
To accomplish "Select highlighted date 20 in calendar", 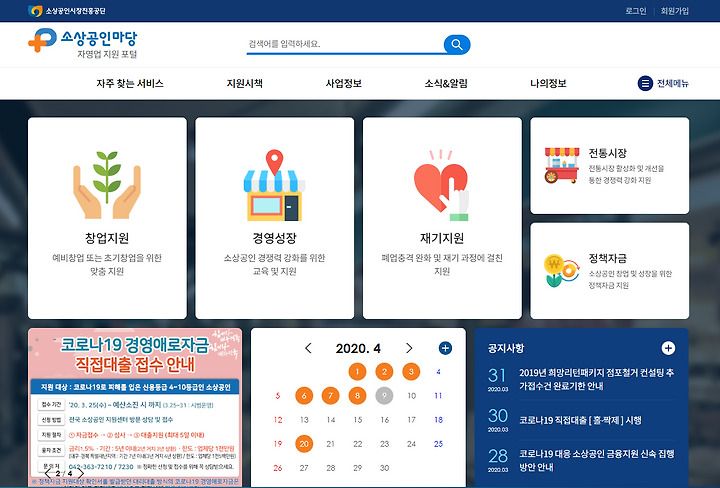I will pyautogui.click(x=304, y=443).
